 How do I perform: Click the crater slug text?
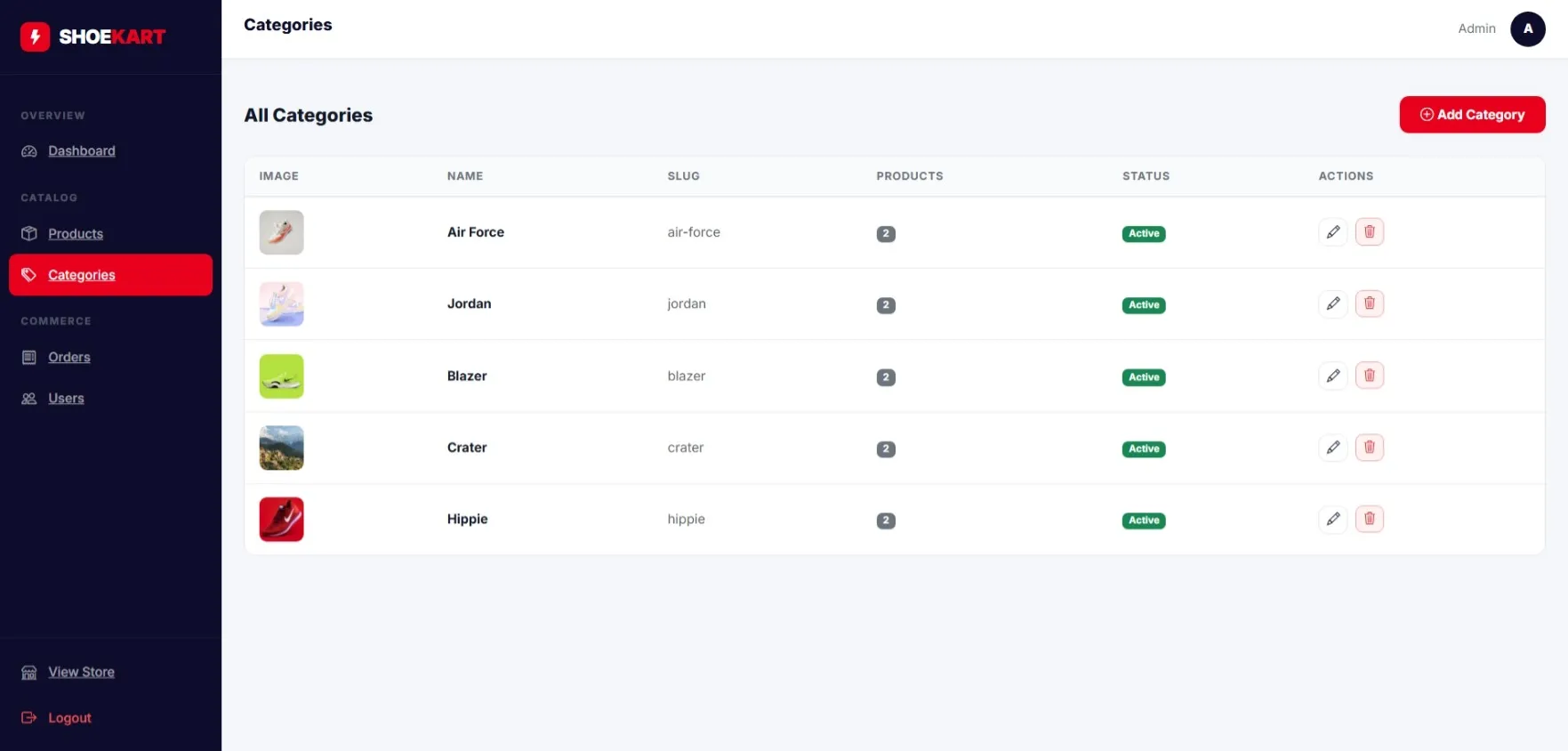[x=686, y=448]
